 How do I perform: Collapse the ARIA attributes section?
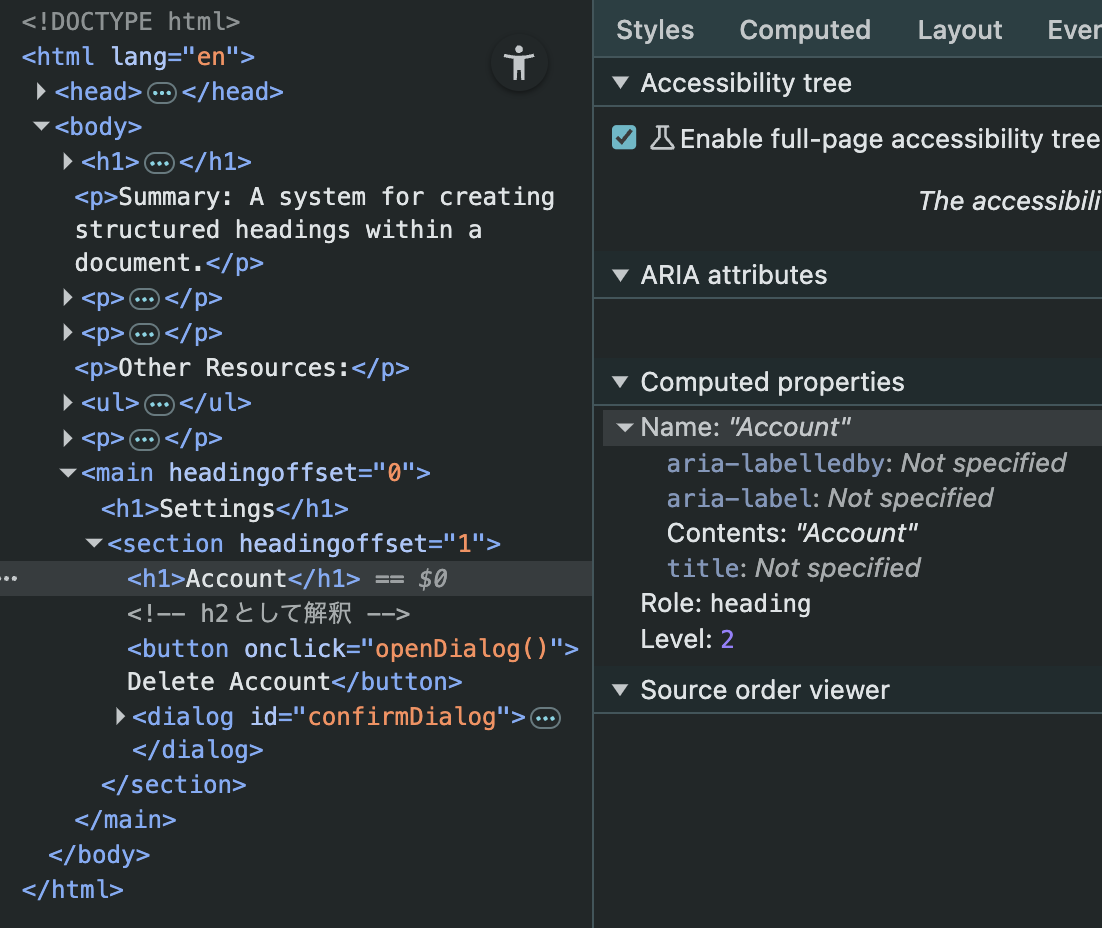[x=621, y=275]
